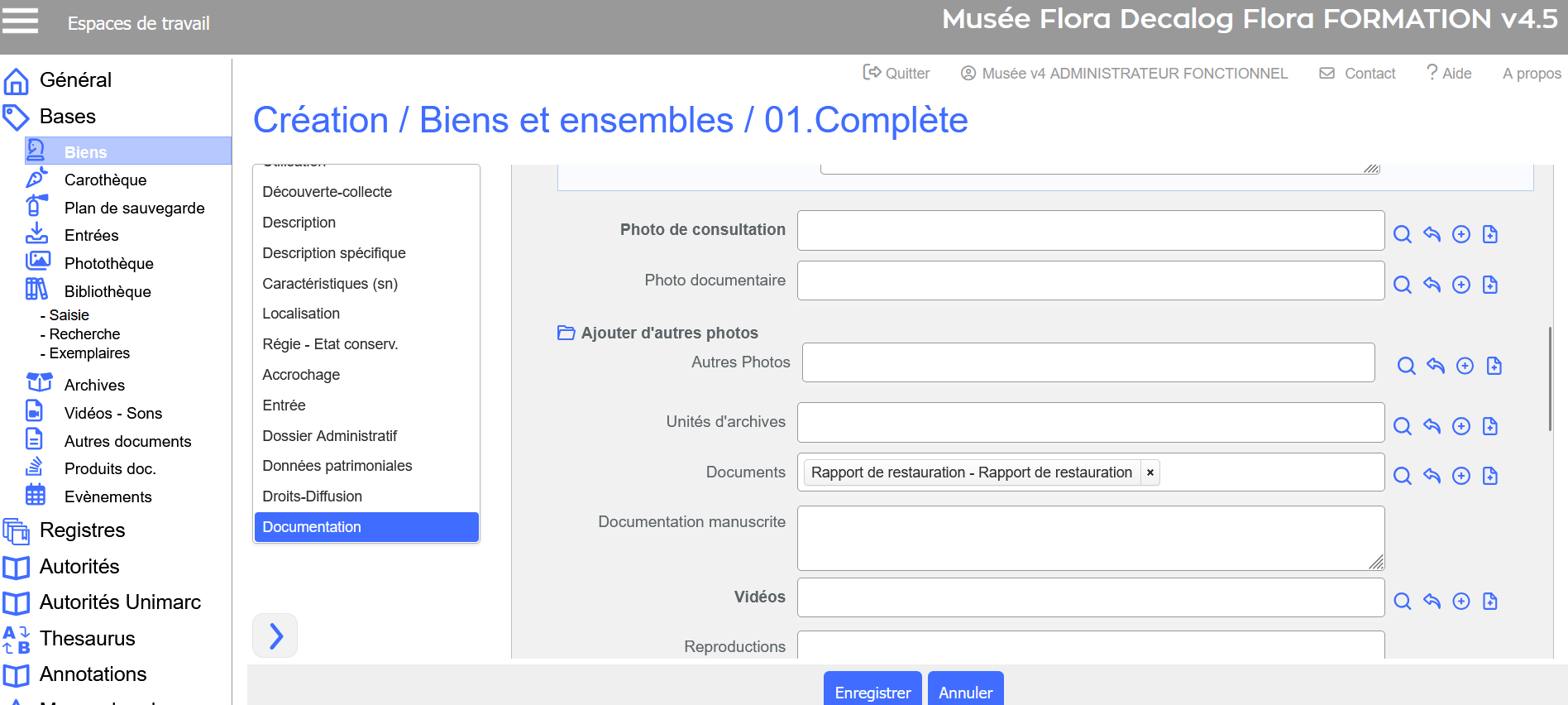The width and height of the screenshot is (1568, 705).
Task: Open Photothèque from the sidebar
Action: pos(108,263)
